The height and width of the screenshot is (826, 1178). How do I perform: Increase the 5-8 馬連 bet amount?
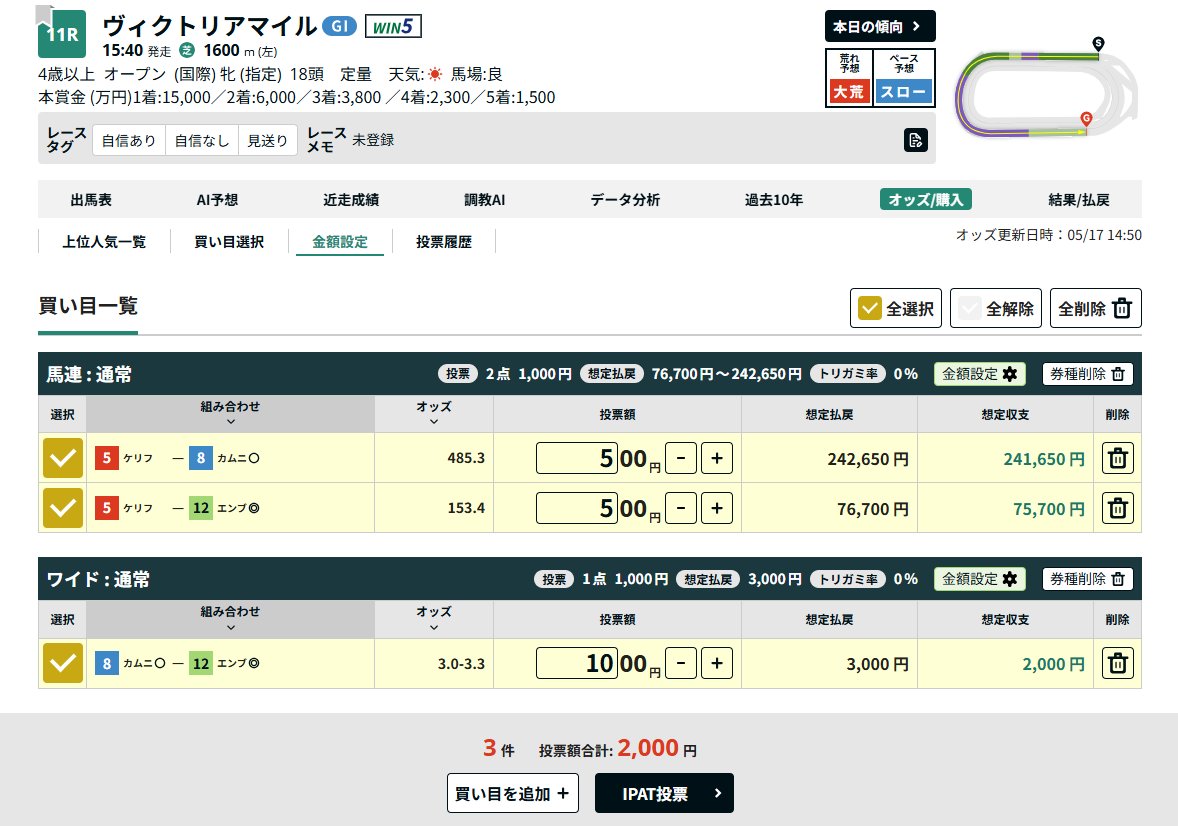pyautogui.click(x=717, y=458)
